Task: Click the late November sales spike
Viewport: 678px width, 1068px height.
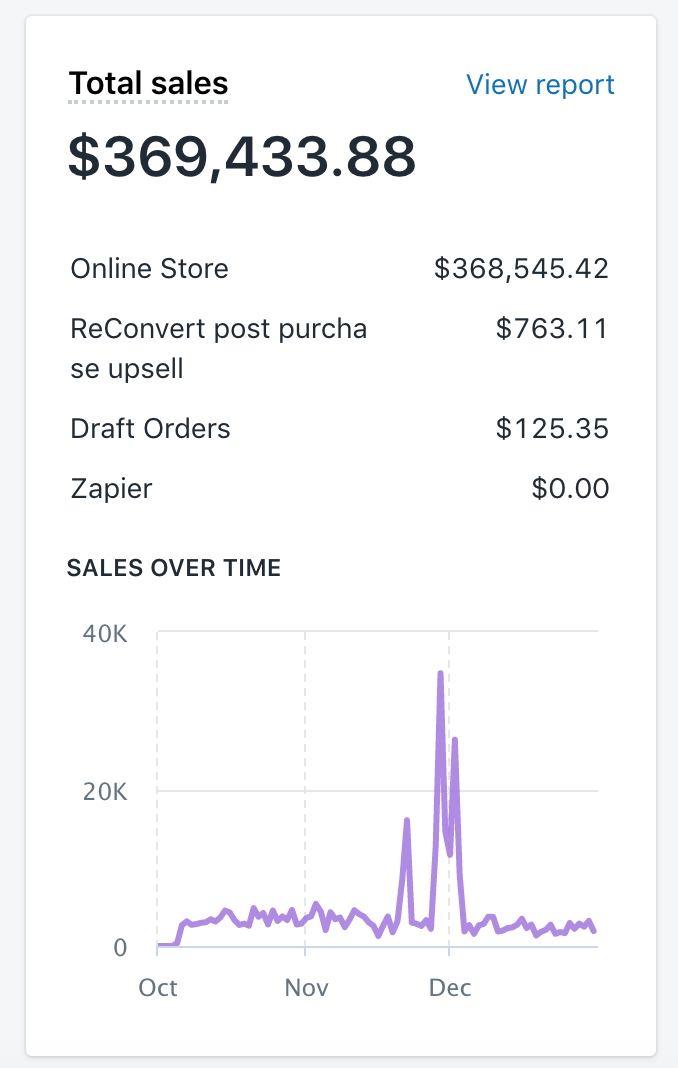Action: (x=407, y=820)
